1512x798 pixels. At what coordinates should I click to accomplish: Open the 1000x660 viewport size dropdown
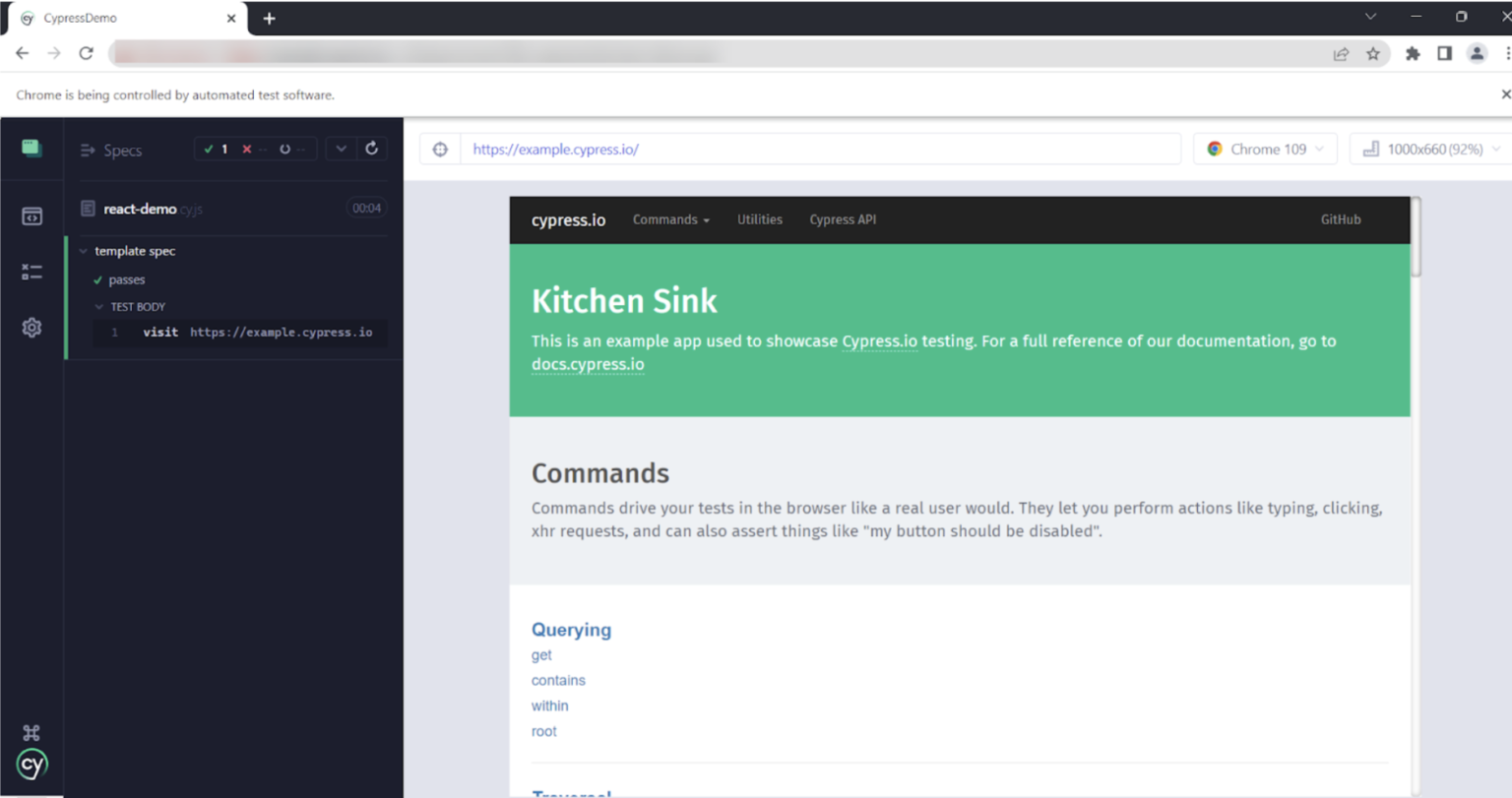point(1429,149)
